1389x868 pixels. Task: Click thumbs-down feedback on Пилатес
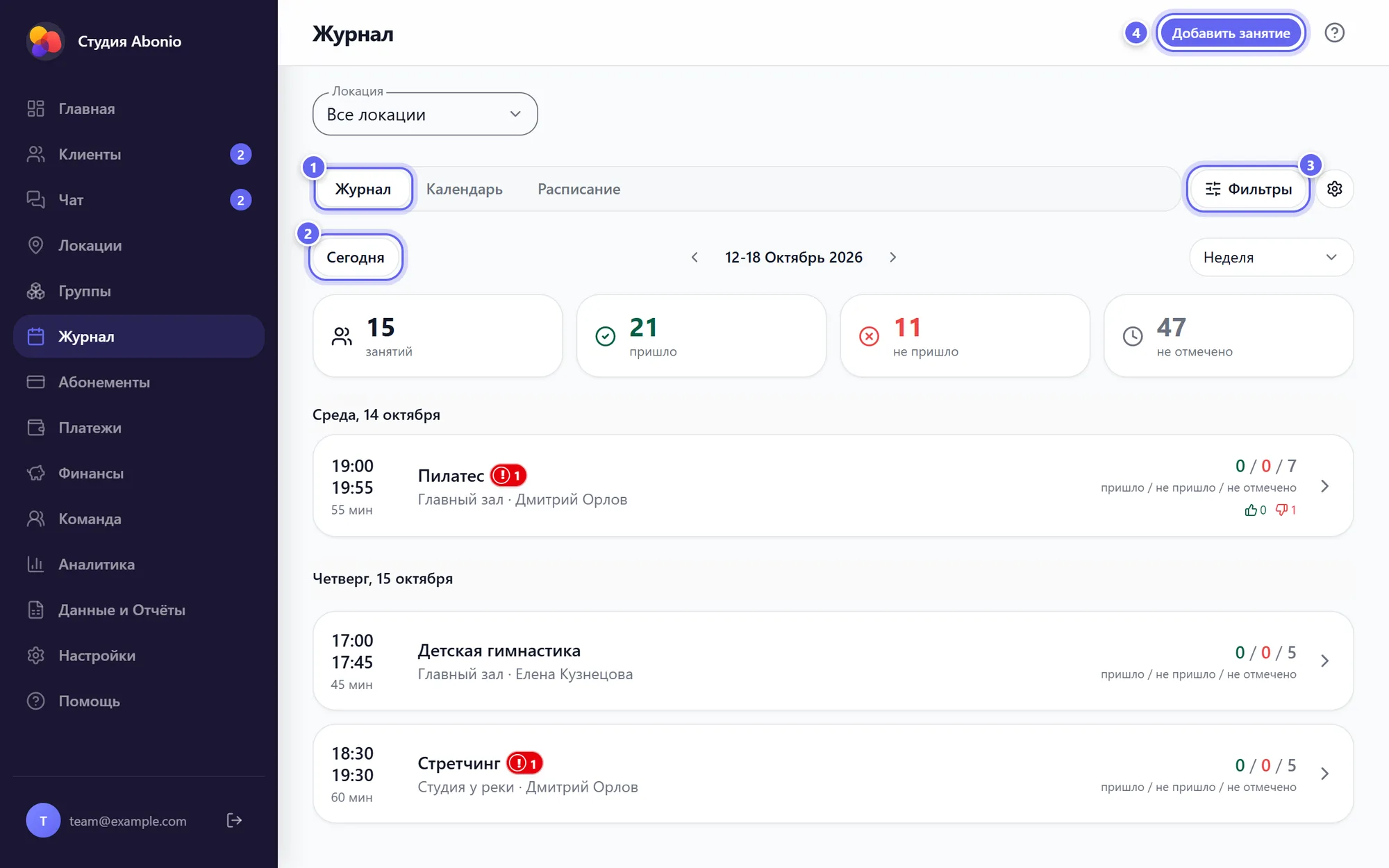[1286, 510]
